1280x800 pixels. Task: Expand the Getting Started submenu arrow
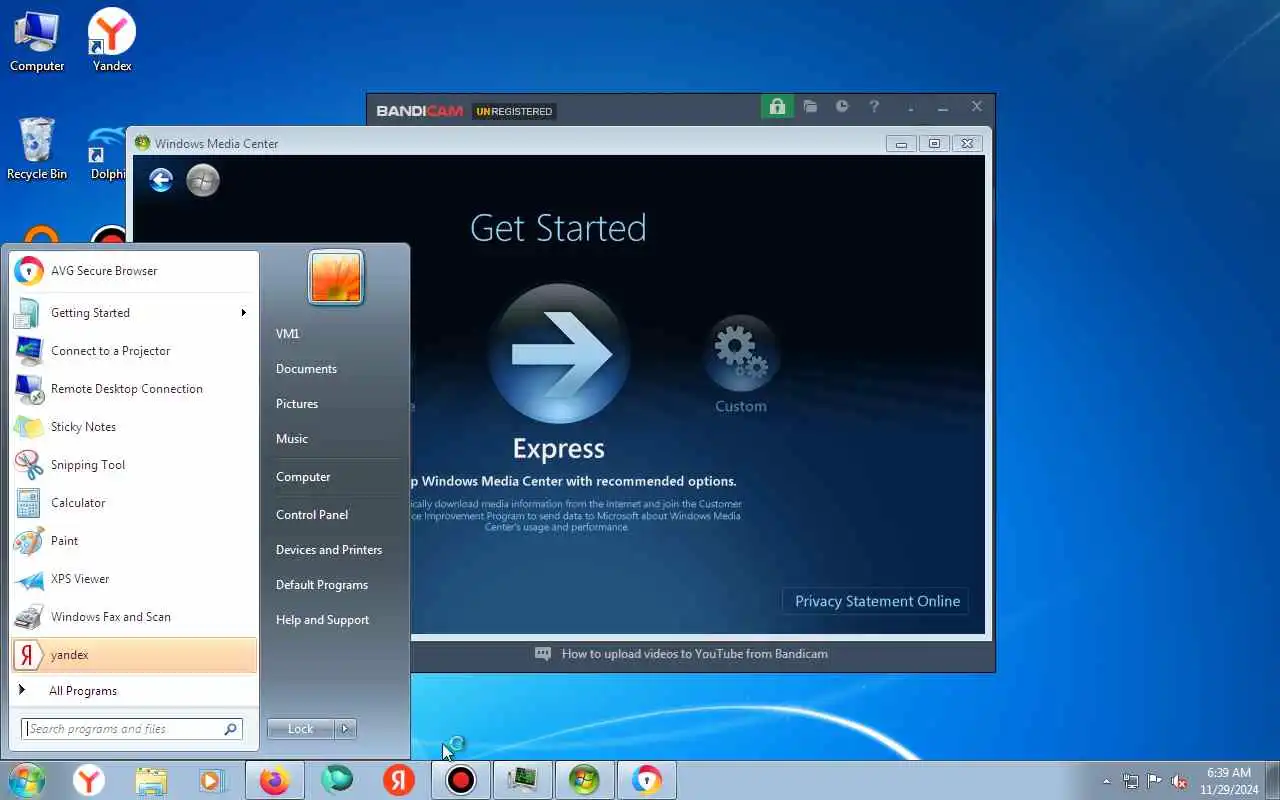tap(243, 313)
